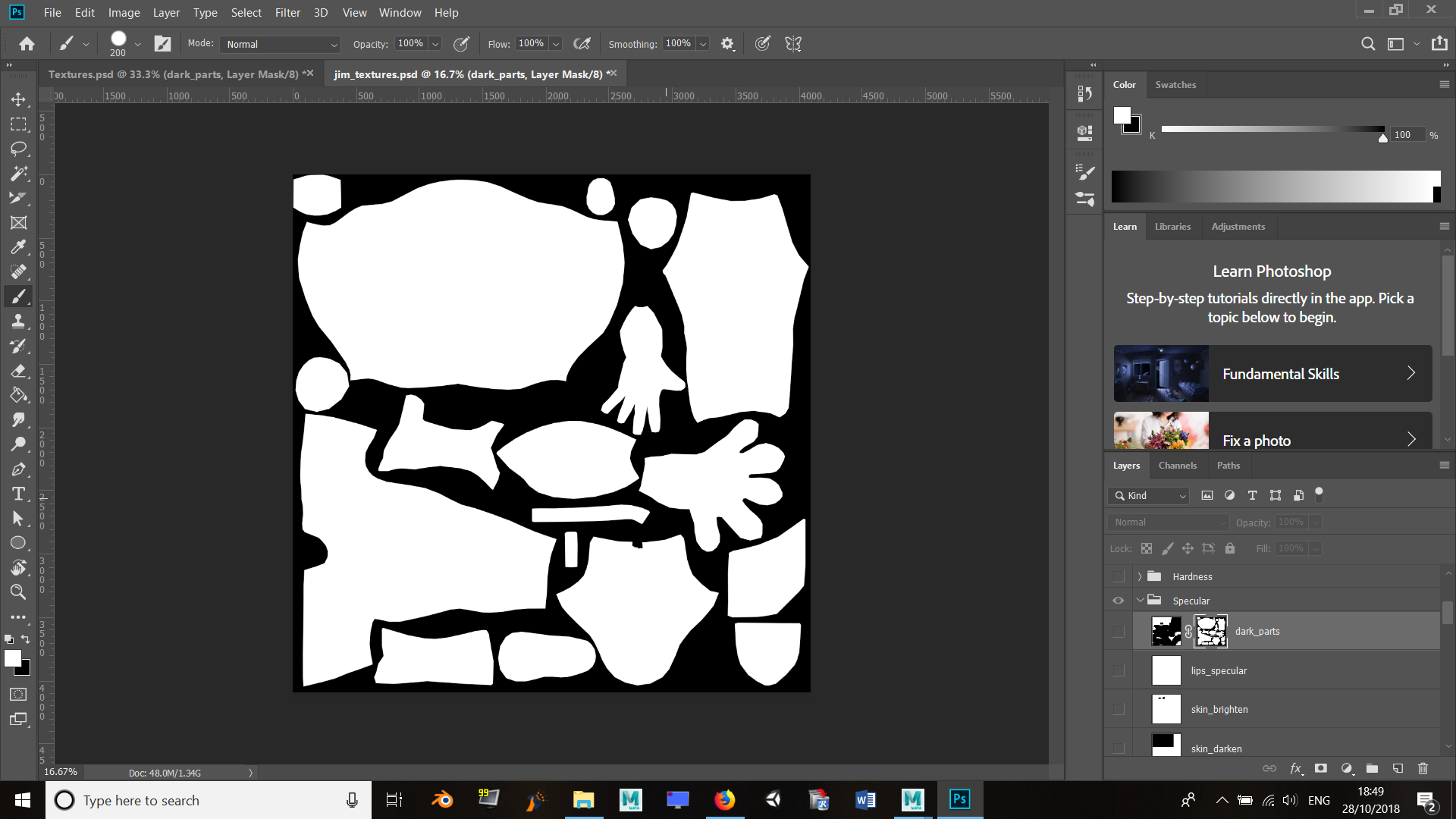Image resolution: width=1456 pixels, height=819 pixels.
Task: Click the dark_parts layer thumbnail
Action: click(x=1165, y=631)
